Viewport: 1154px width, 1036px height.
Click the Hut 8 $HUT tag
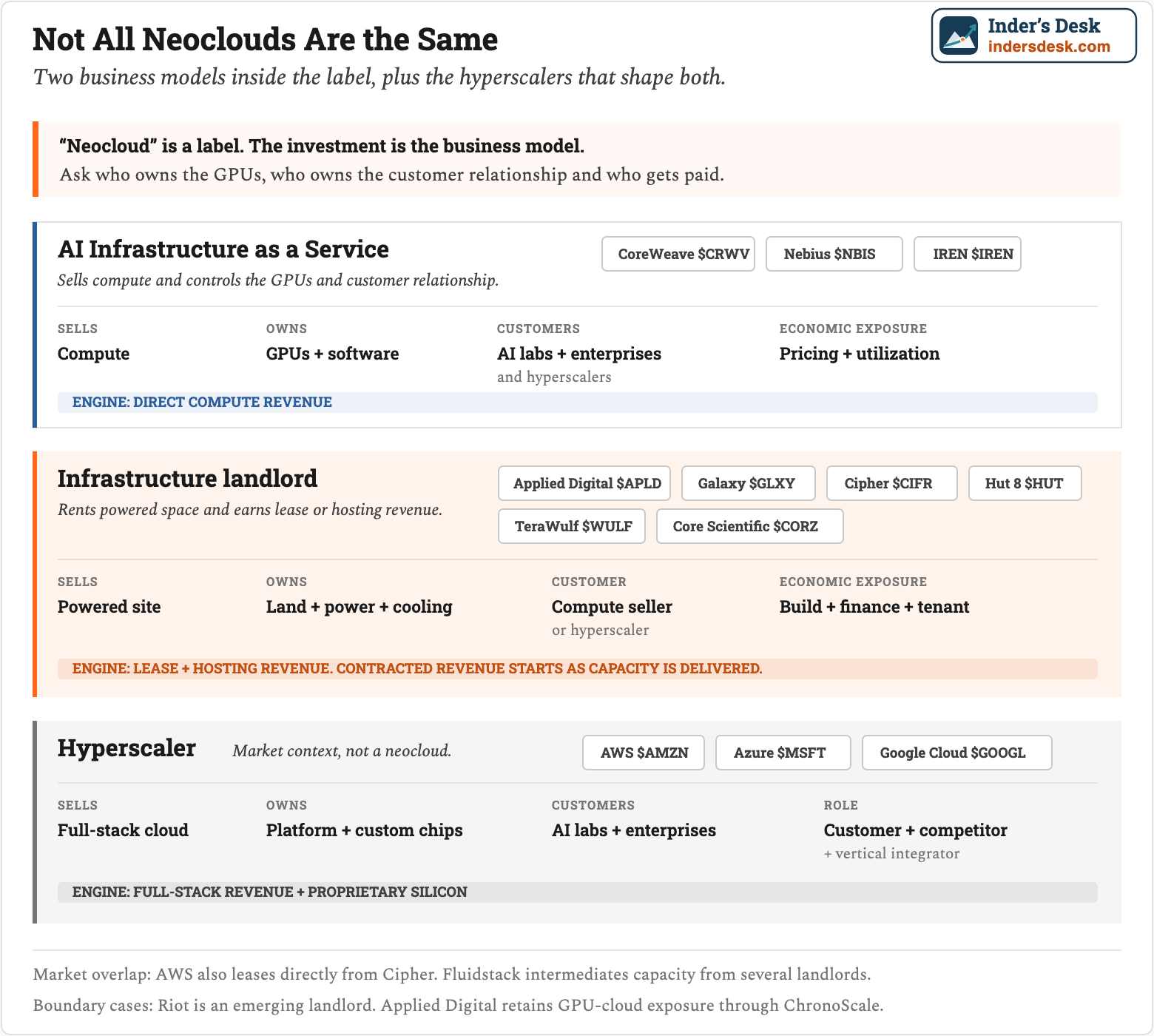click(x=1025, y=483)
